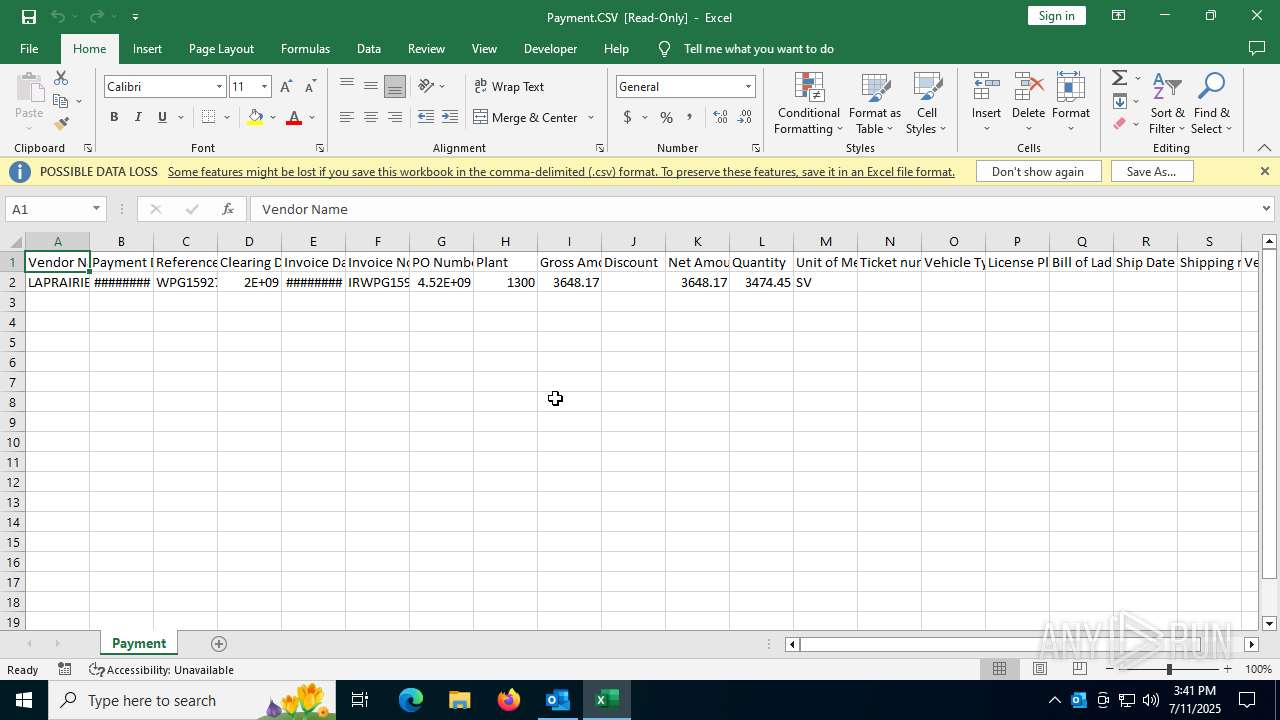
Task: Open the General number format dropdown
Action: click(x=748, y=87)
